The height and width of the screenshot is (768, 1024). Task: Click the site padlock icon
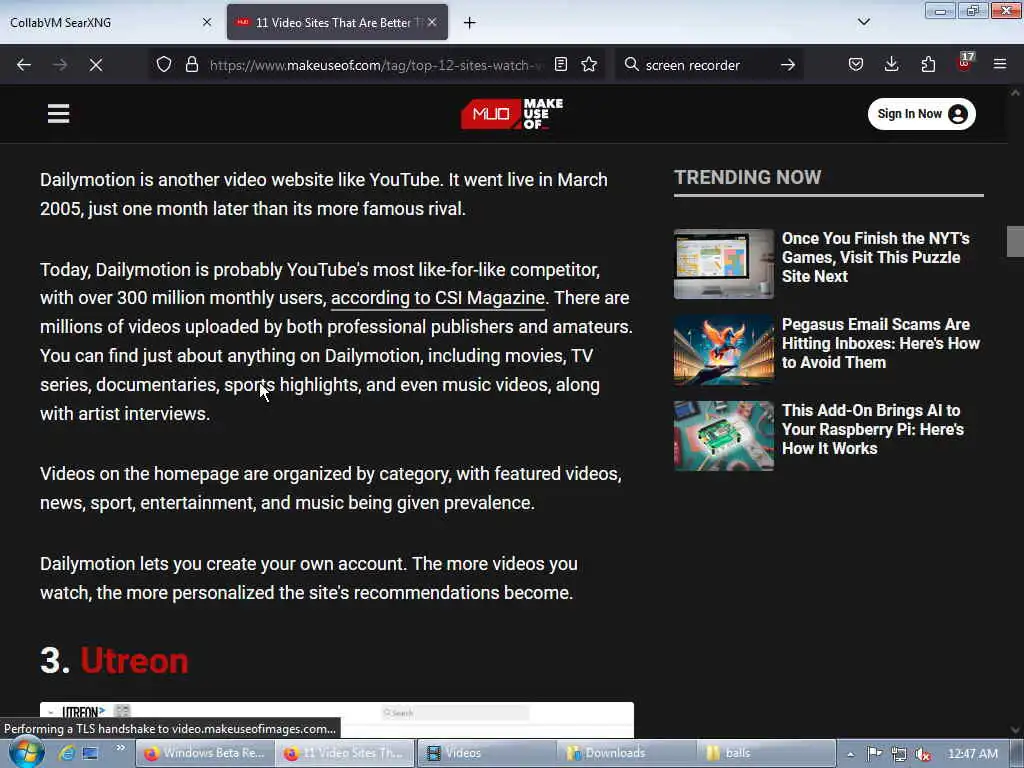tap(191, 65)
